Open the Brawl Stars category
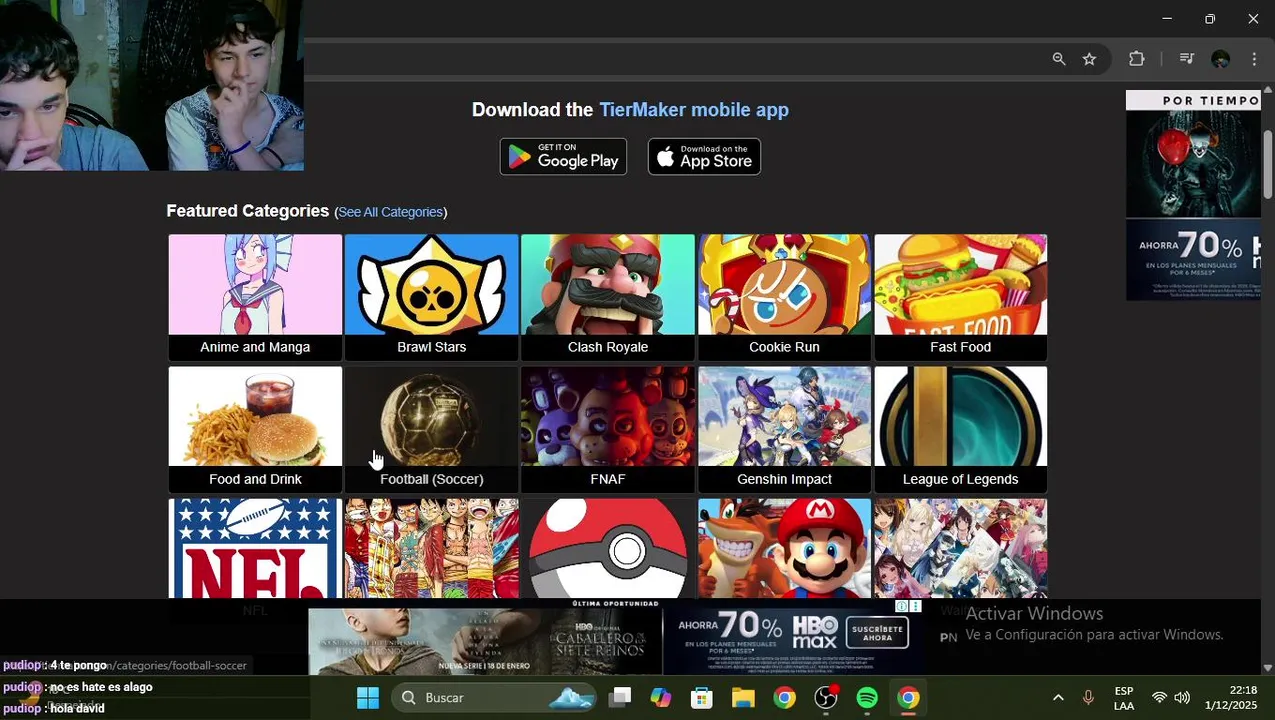Viewport: 1275px width, 720px height. (x=431, y=297)
